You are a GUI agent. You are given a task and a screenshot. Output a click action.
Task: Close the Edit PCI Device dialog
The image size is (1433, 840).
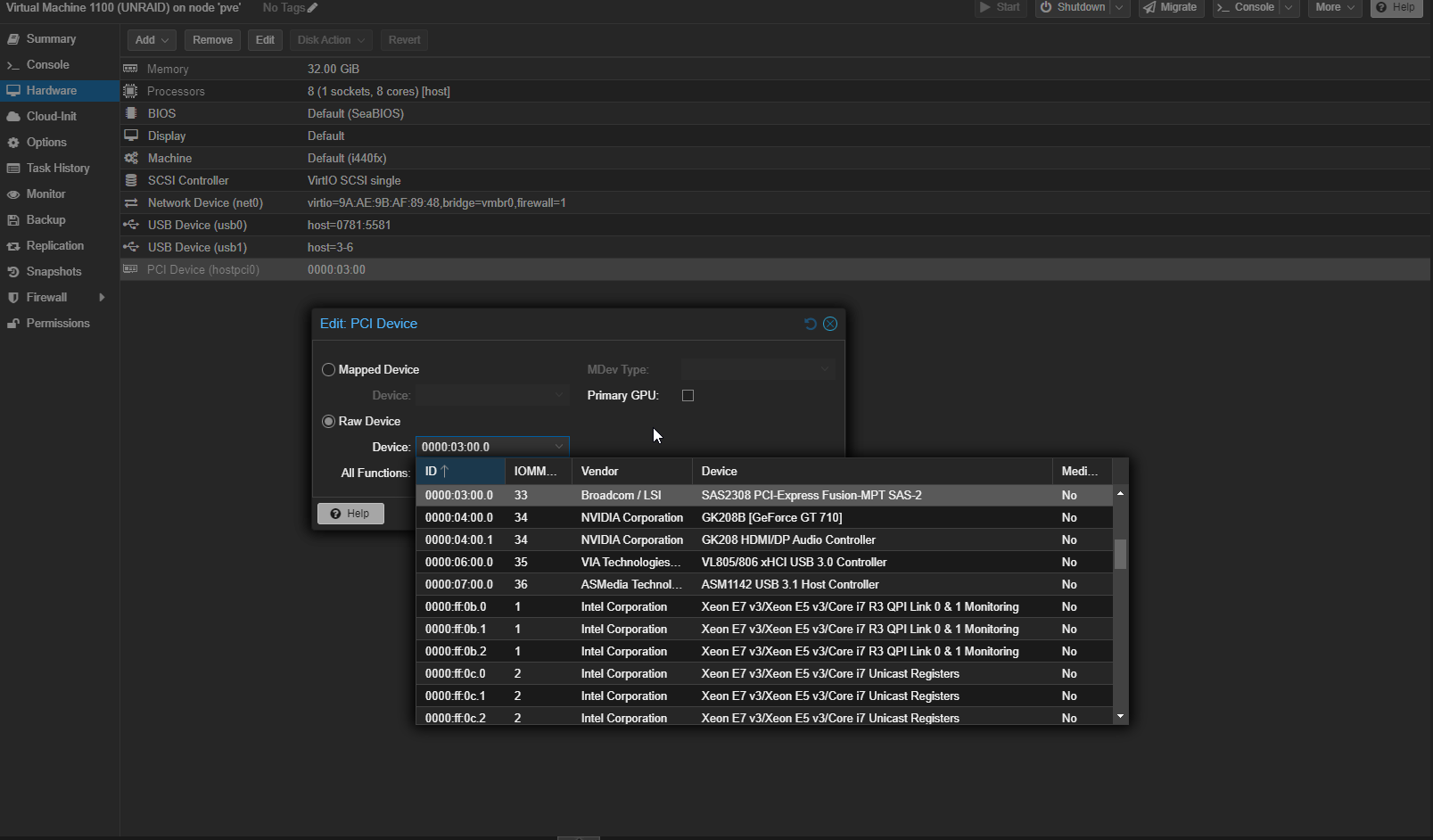(x=830, y=324)
